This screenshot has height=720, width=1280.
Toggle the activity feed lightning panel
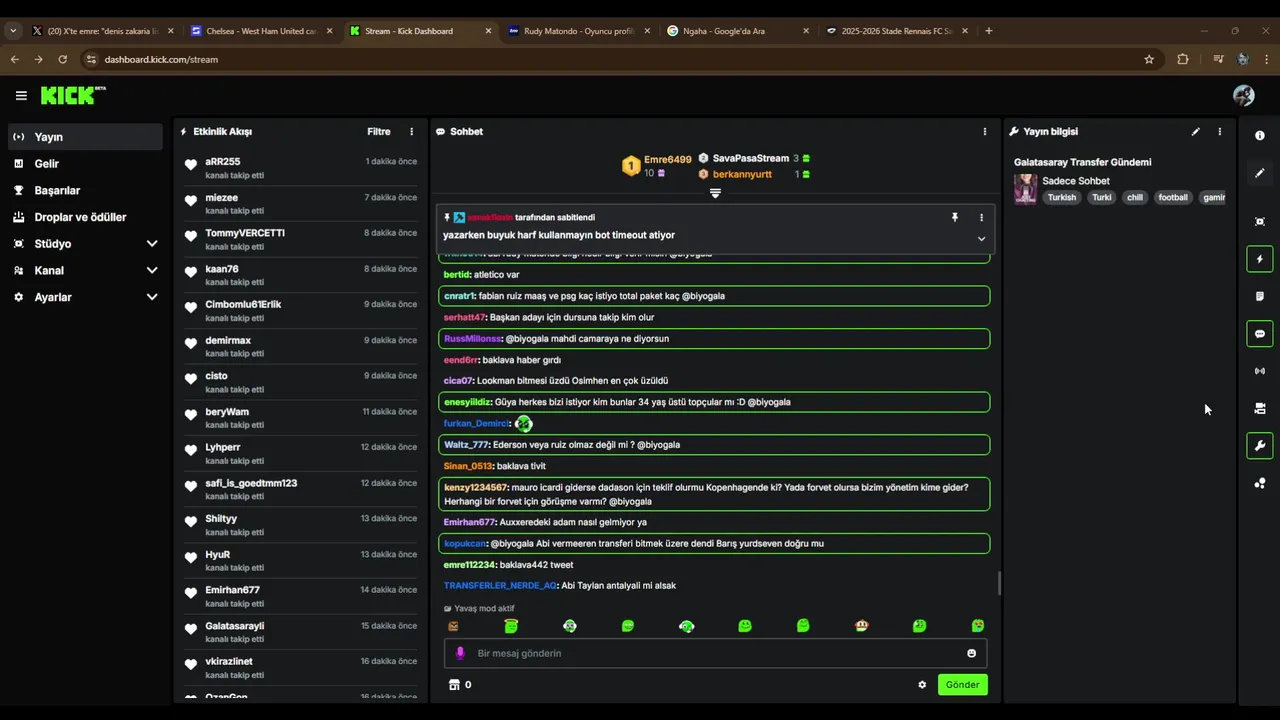(1260, 259)
